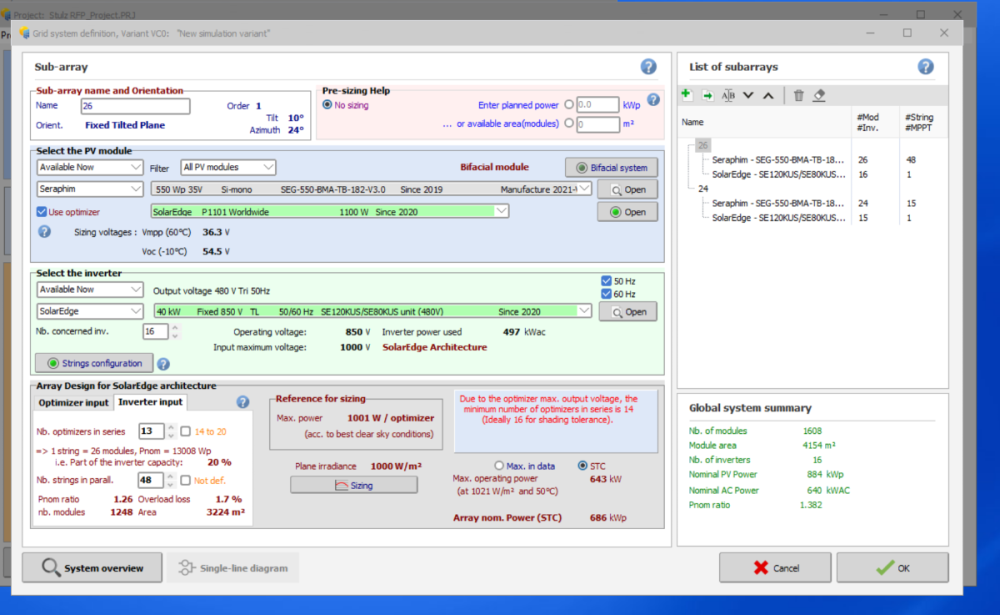Add a new subarray with green plus icon
The height and width of the screenshot is (615, 1000).
[x=686, y=95]
